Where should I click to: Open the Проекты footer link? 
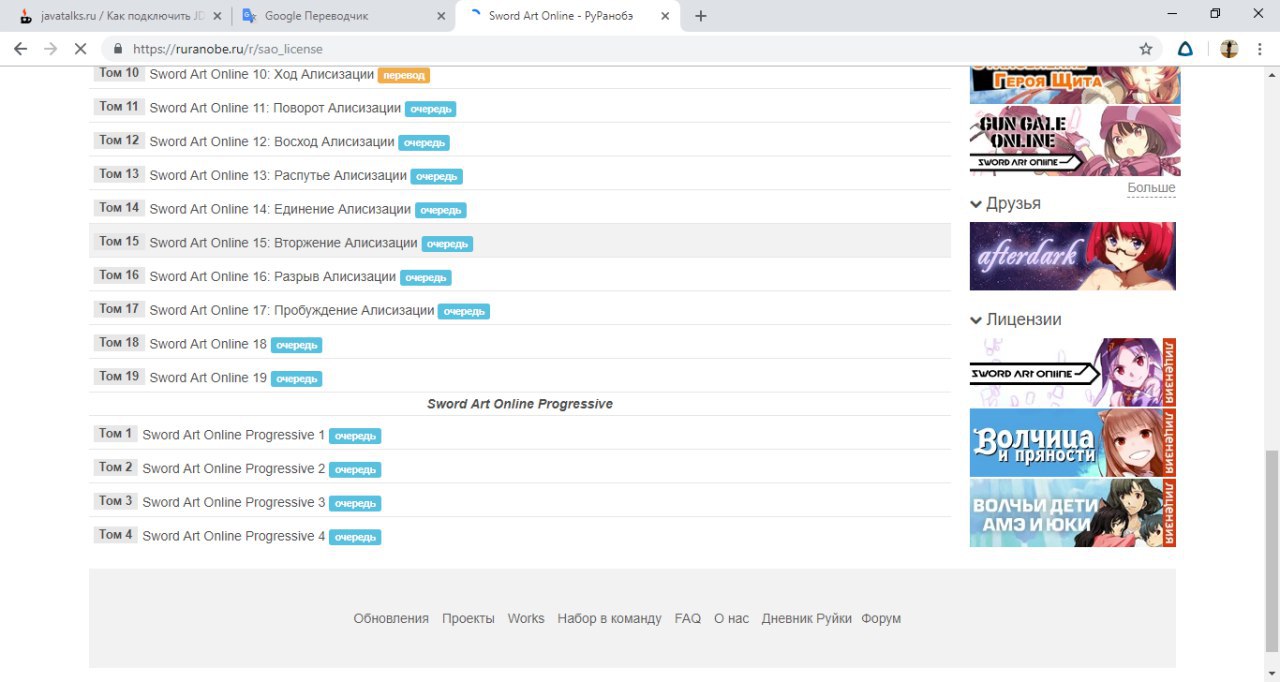tap(468, 618)
